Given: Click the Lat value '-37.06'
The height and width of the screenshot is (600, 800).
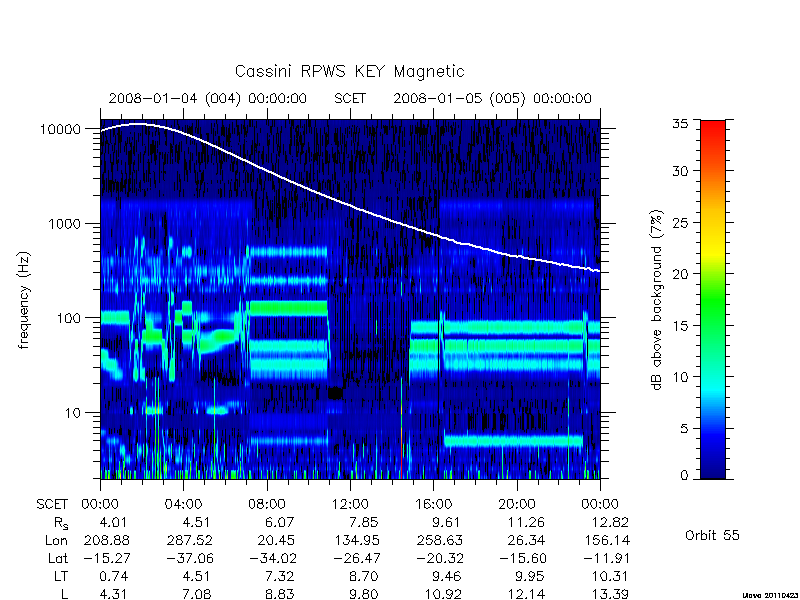Looking at the screenshot, I should [x=190, y=559].
